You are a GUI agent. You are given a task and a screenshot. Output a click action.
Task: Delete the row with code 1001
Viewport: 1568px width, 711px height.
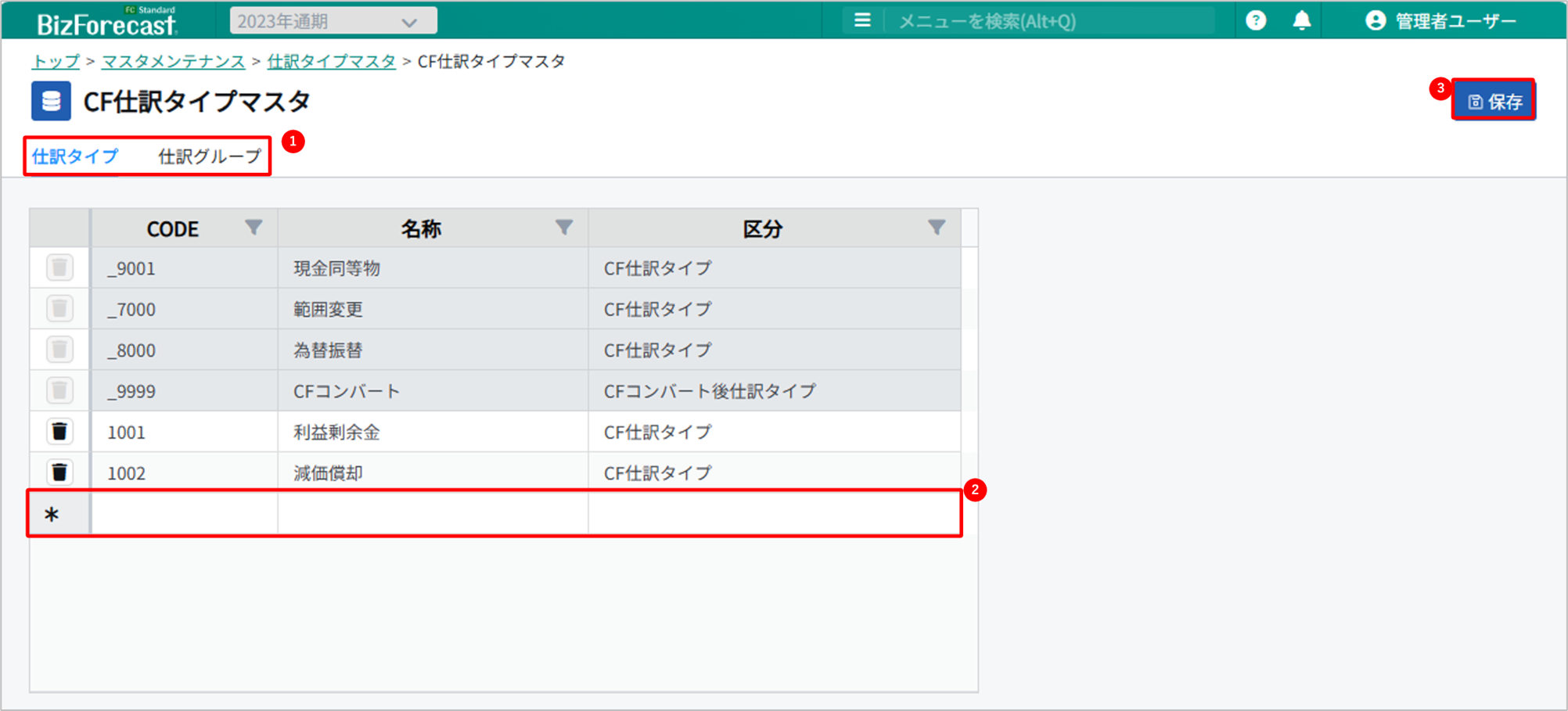pos(59,432)
